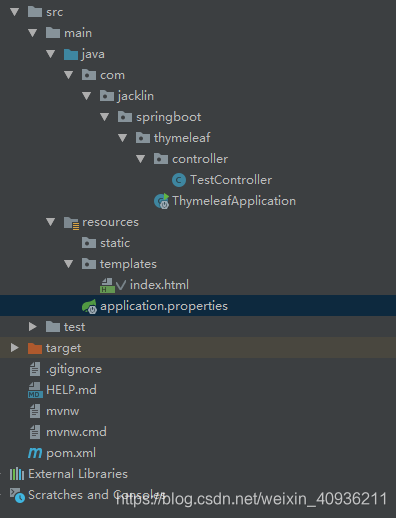Image resolution: width=396 pixels, height=518 pixels.
Task: Open the HELP.md file name
Action: click(71, 390)
